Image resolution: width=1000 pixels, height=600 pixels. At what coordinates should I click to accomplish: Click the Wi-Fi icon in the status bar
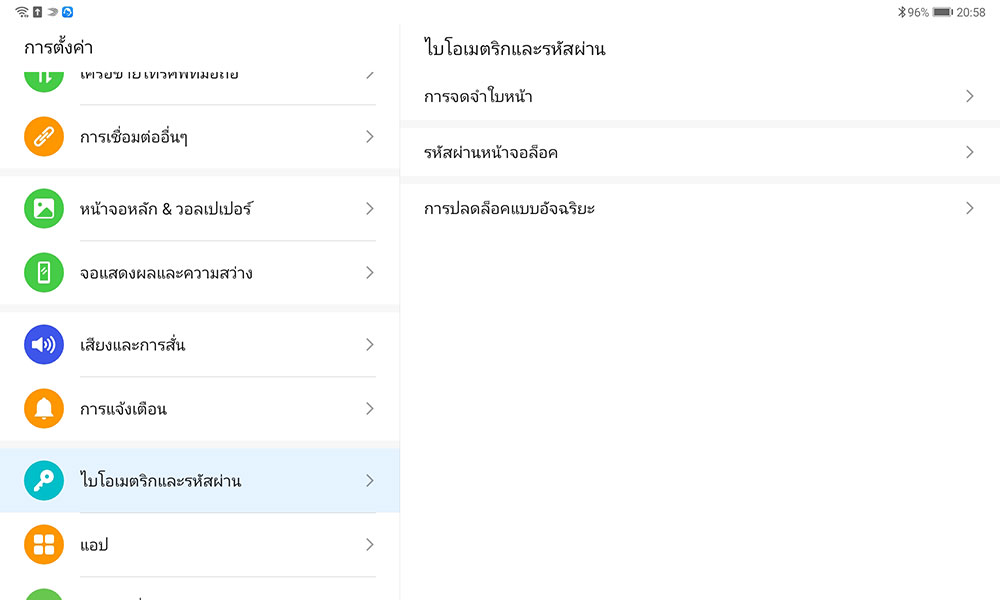22,12
